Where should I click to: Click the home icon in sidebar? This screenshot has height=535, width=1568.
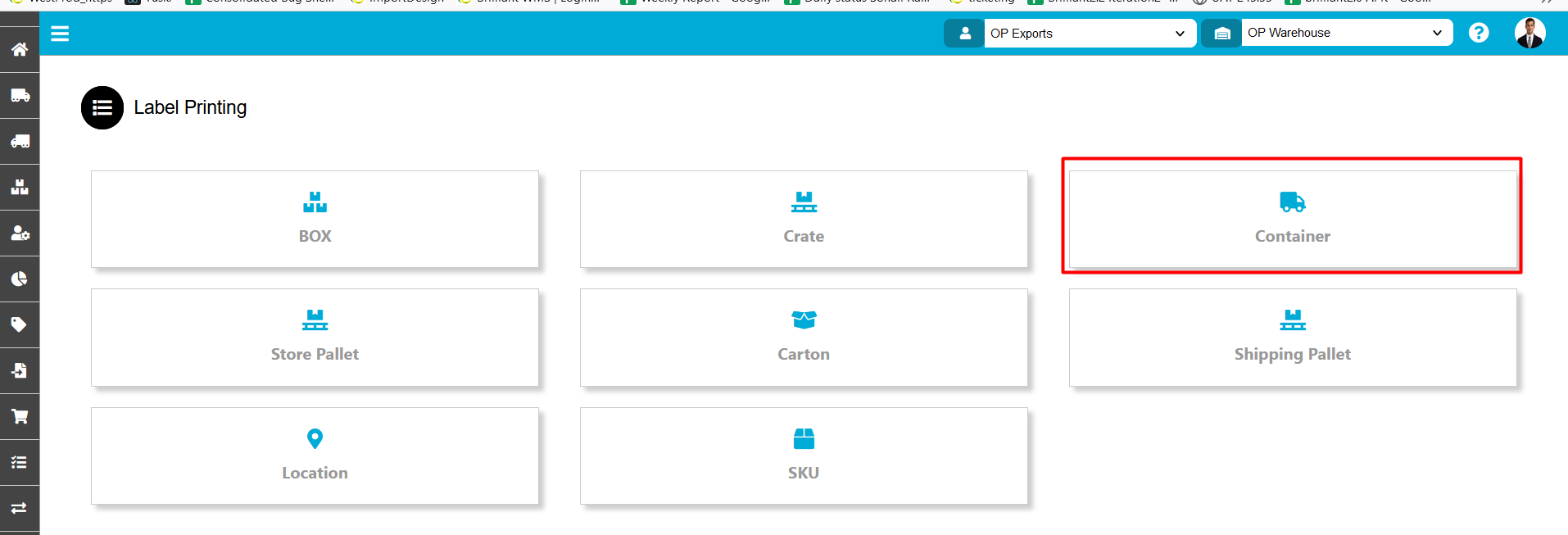[20, 50]
